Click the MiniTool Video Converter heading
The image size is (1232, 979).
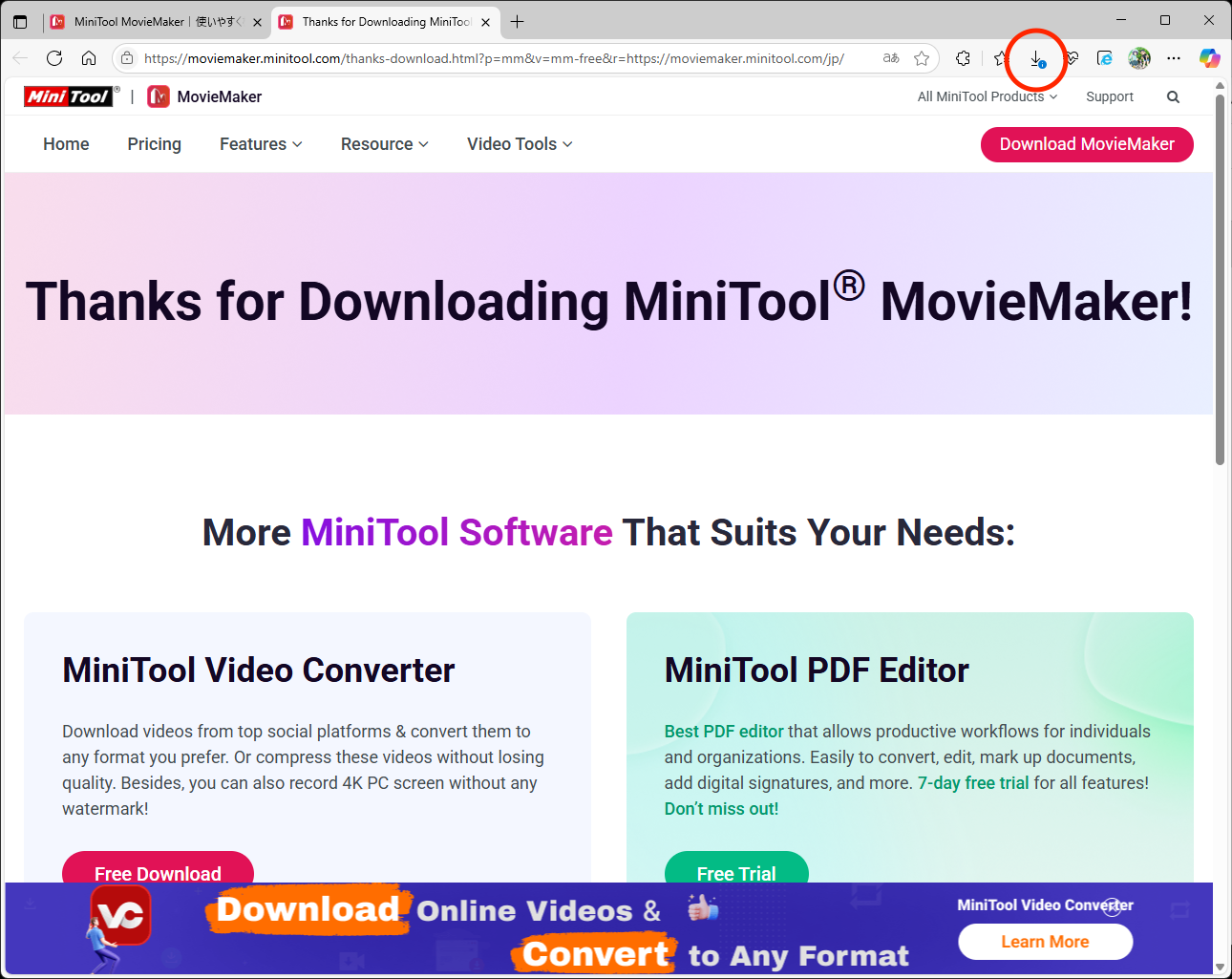click(x=258, y=670)
